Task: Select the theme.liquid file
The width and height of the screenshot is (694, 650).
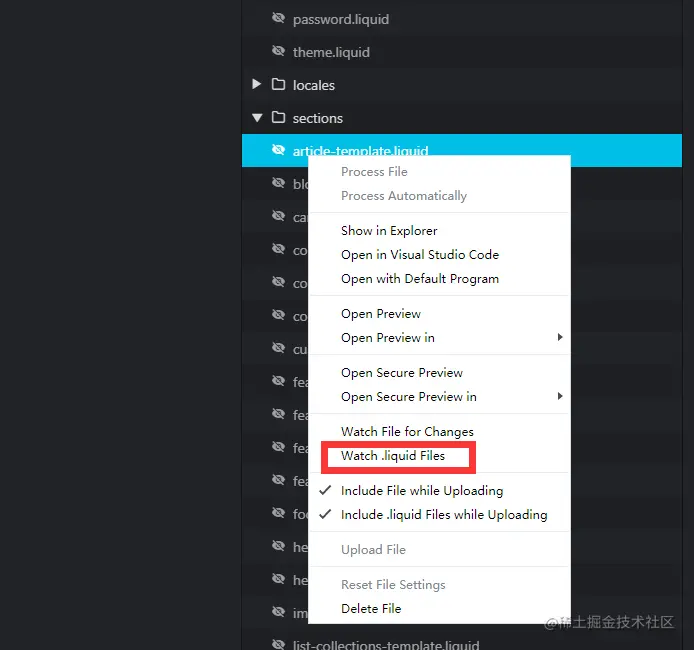Action: click(331, 52)
